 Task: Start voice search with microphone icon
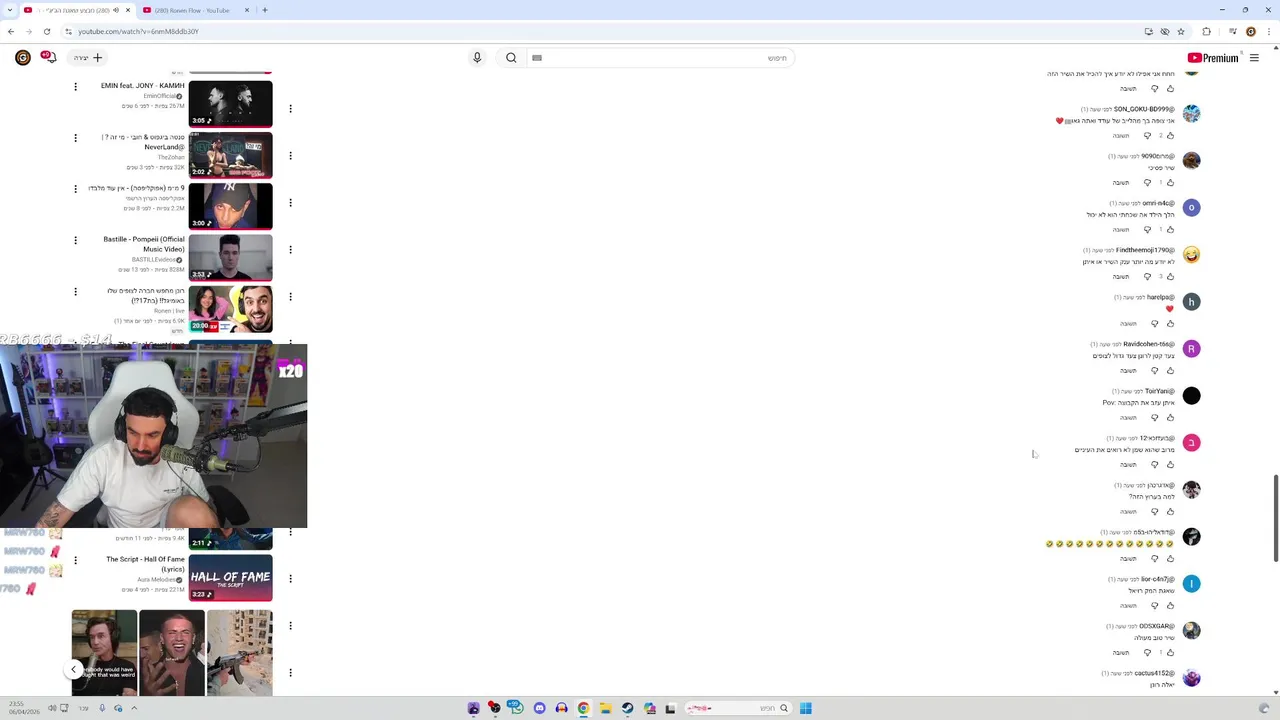pyautogui.click(x=477, y=58)
